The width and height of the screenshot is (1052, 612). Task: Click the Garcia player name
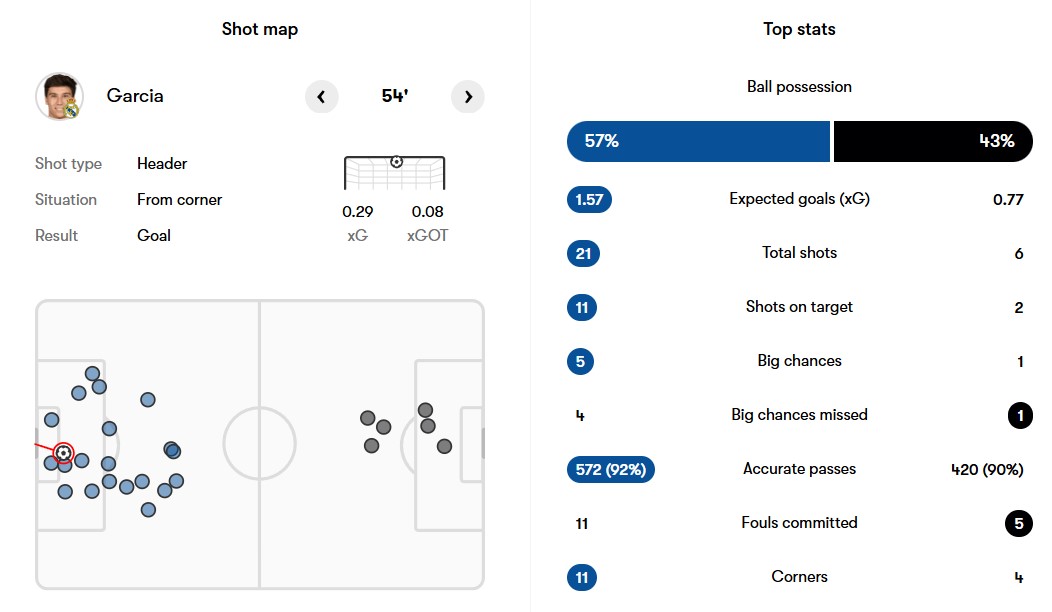pyautogui.click(x=135, y=96)
